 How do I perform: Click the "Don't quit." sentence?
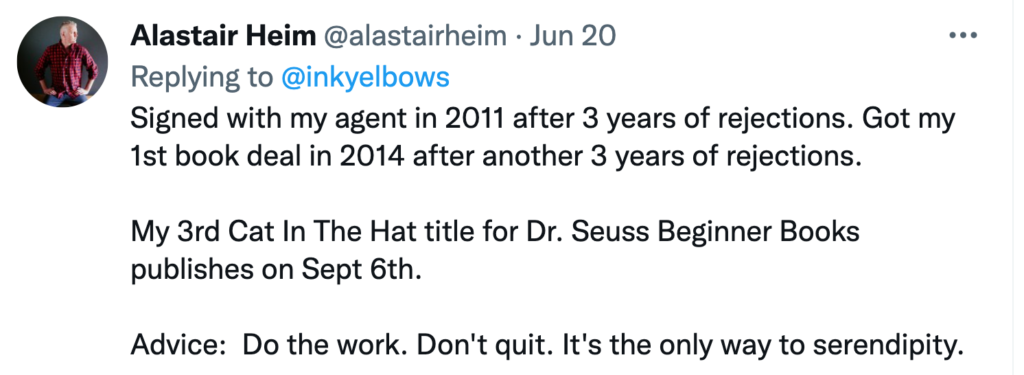[x=486, y=344]
